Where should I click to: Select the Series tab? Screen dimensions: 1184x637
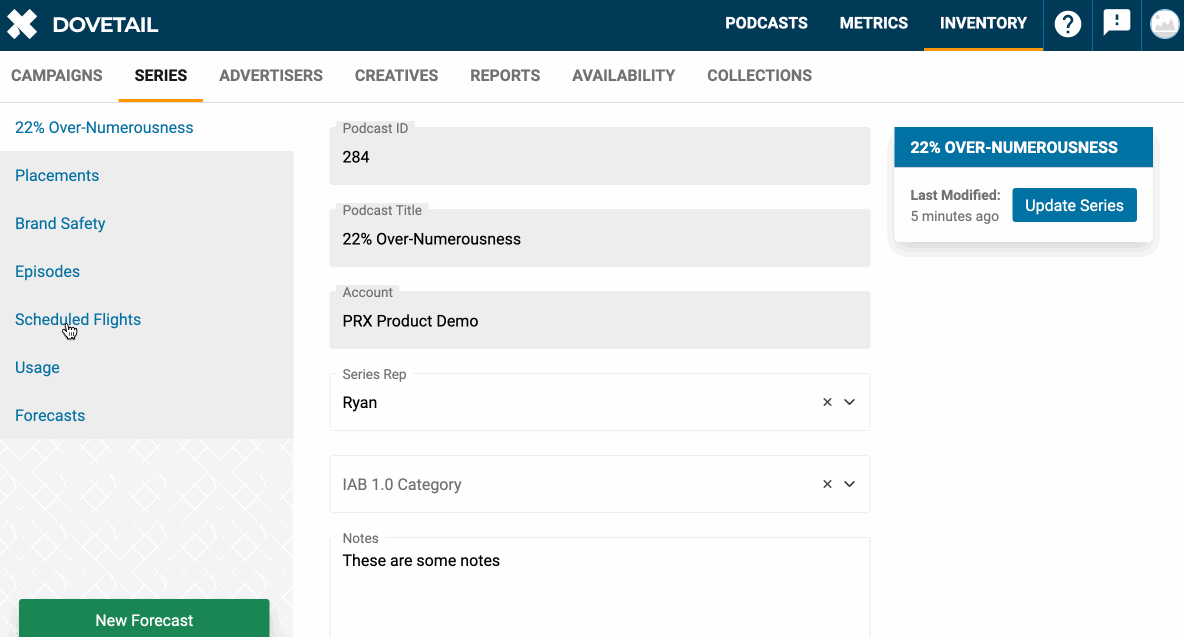(161, 75)
